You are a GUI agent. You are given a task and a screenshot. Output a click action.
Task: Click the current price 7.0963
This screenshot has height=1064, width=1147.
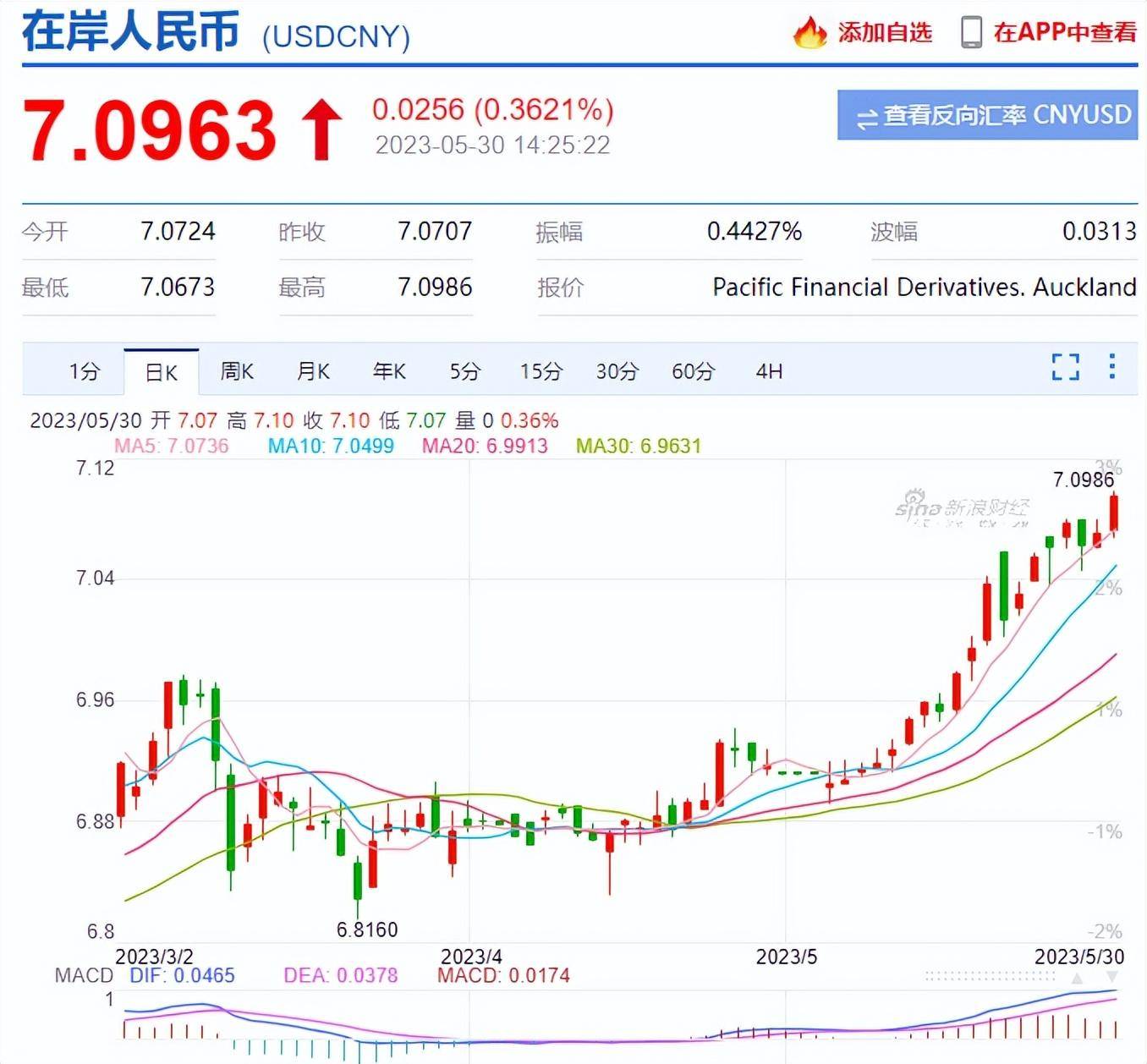click(150, 129)
